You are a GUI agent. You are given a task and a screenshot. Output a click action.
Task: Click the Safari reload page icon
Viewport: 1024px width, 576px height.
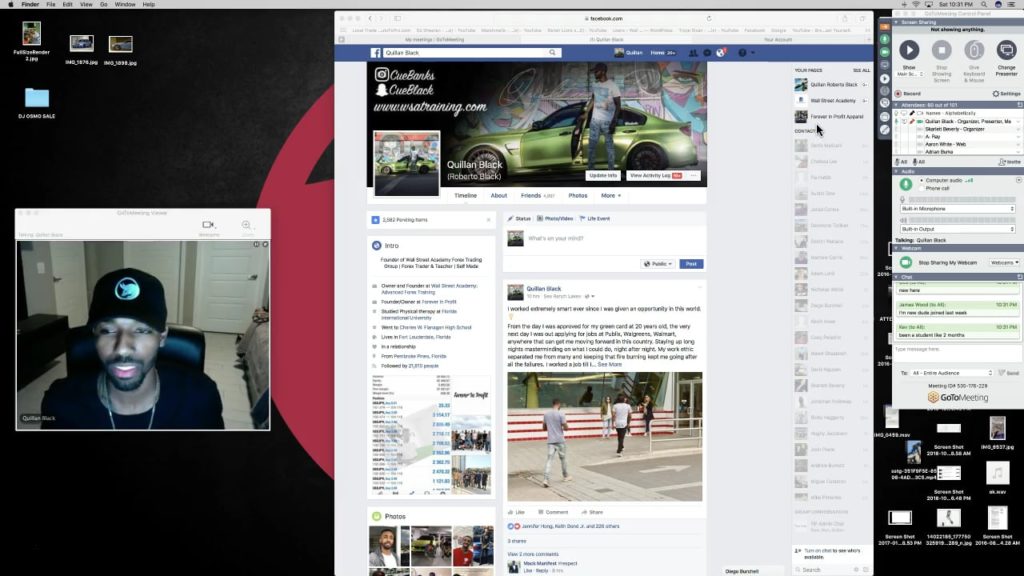[709, 19]
